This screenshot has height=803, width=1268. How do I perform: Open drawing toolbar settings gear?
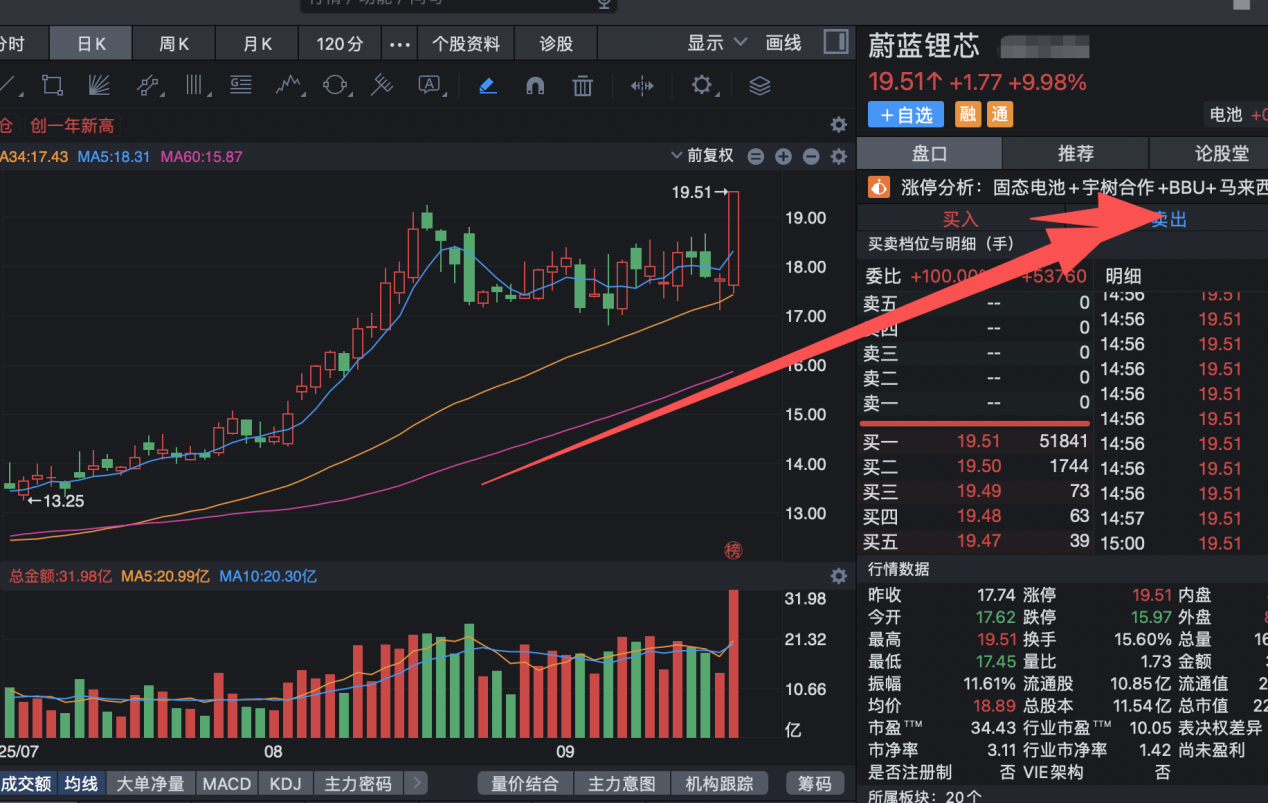[x=702, y=85]
